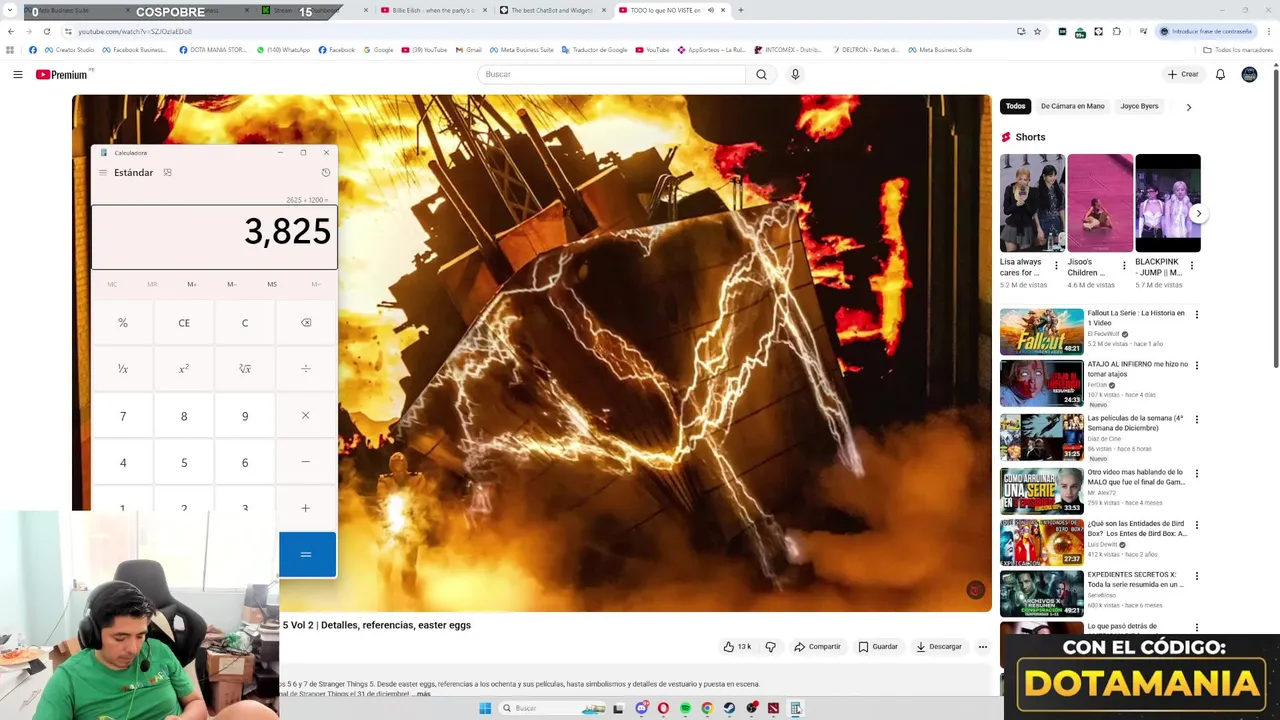Image resolution: width=1280 pixels, height=720 pixels.
Task: Open a new browser tab
Action: (740, 10)
